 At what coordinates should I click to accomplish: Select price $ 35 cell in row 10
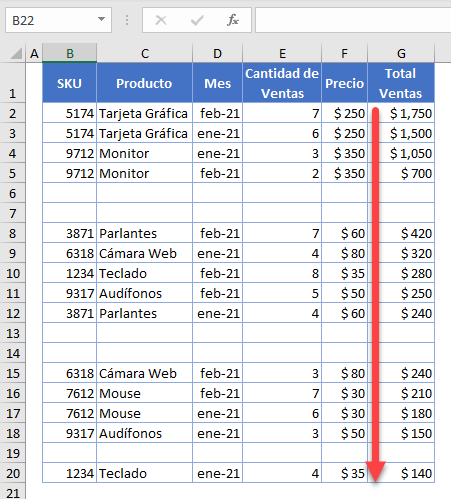coord(344,273)
